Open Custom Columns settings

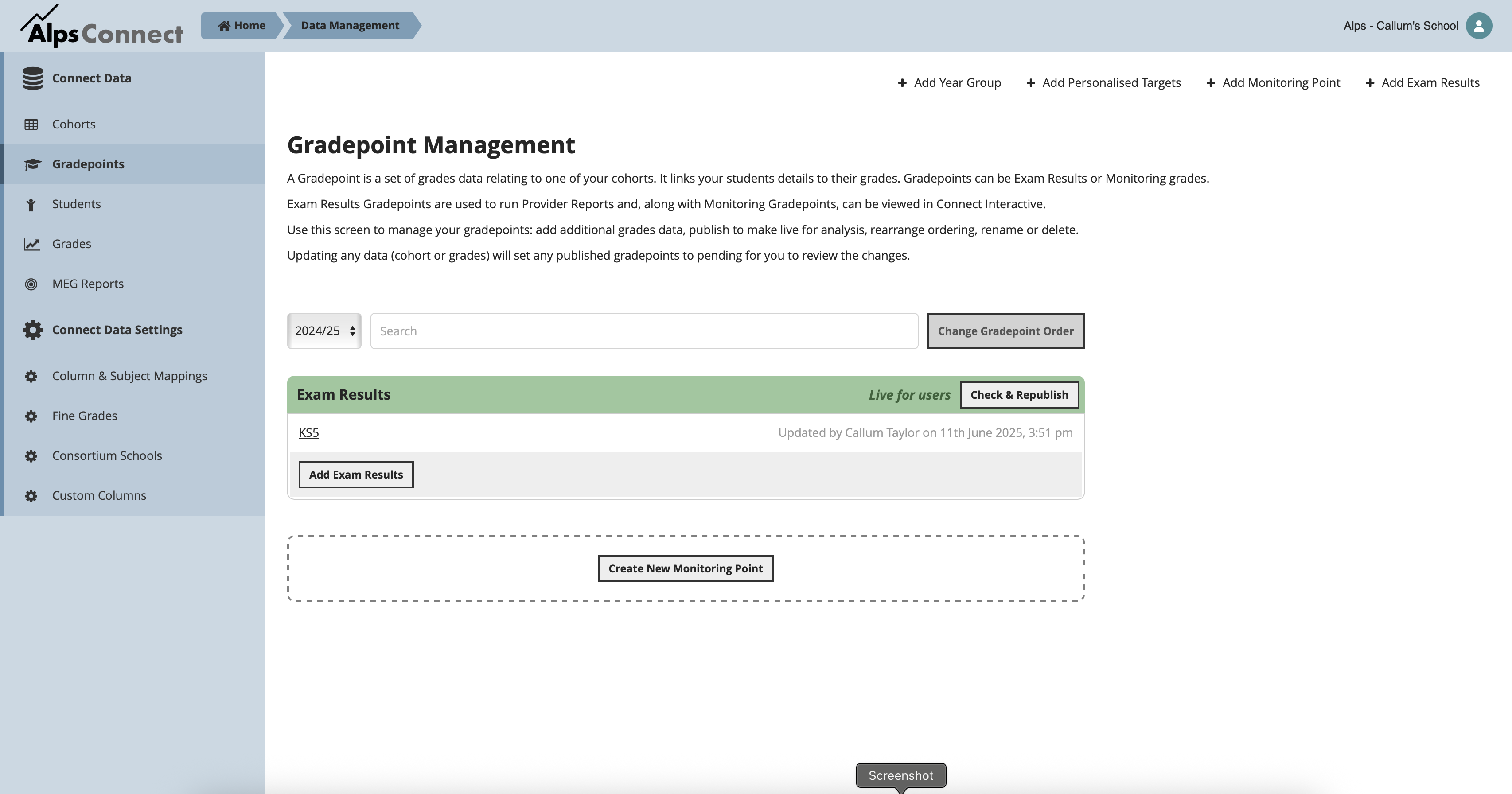point(132,496)
